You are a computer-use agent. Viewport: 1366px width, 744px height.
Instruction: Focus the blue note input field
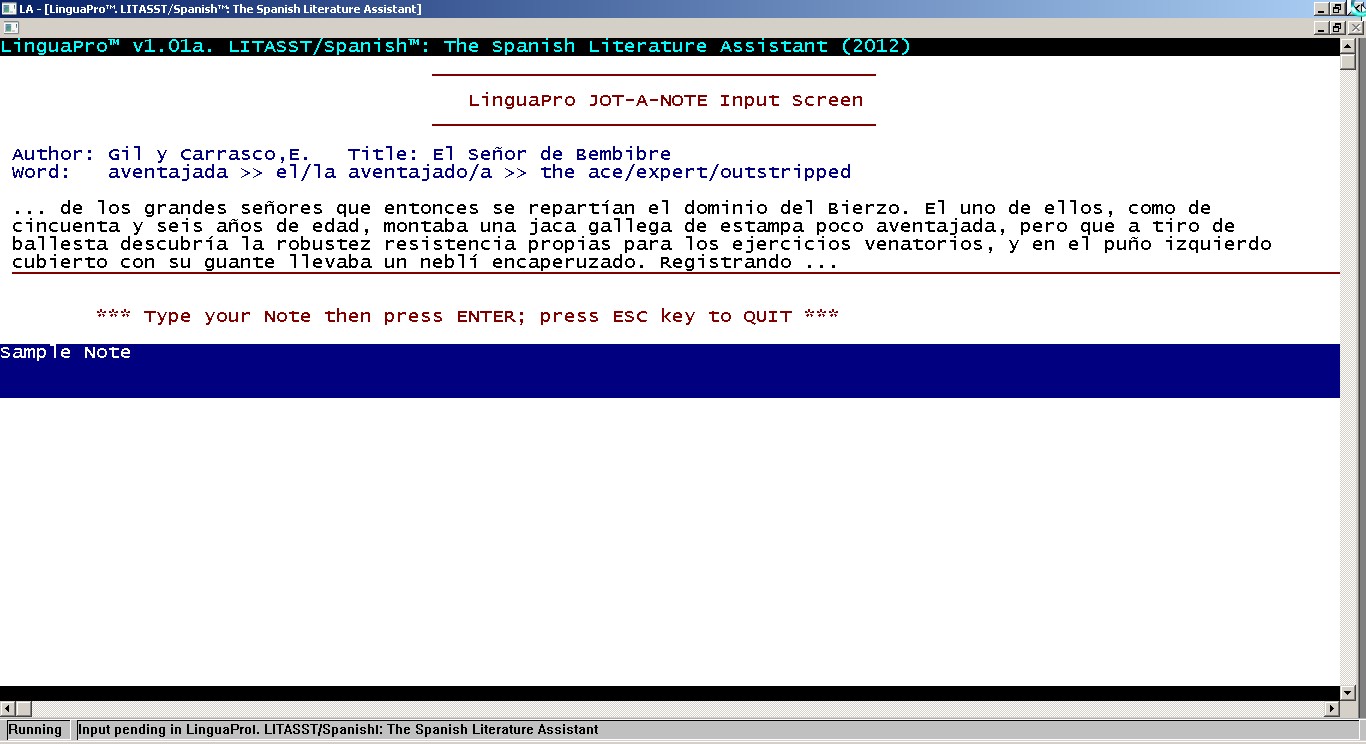click(670, 371)
